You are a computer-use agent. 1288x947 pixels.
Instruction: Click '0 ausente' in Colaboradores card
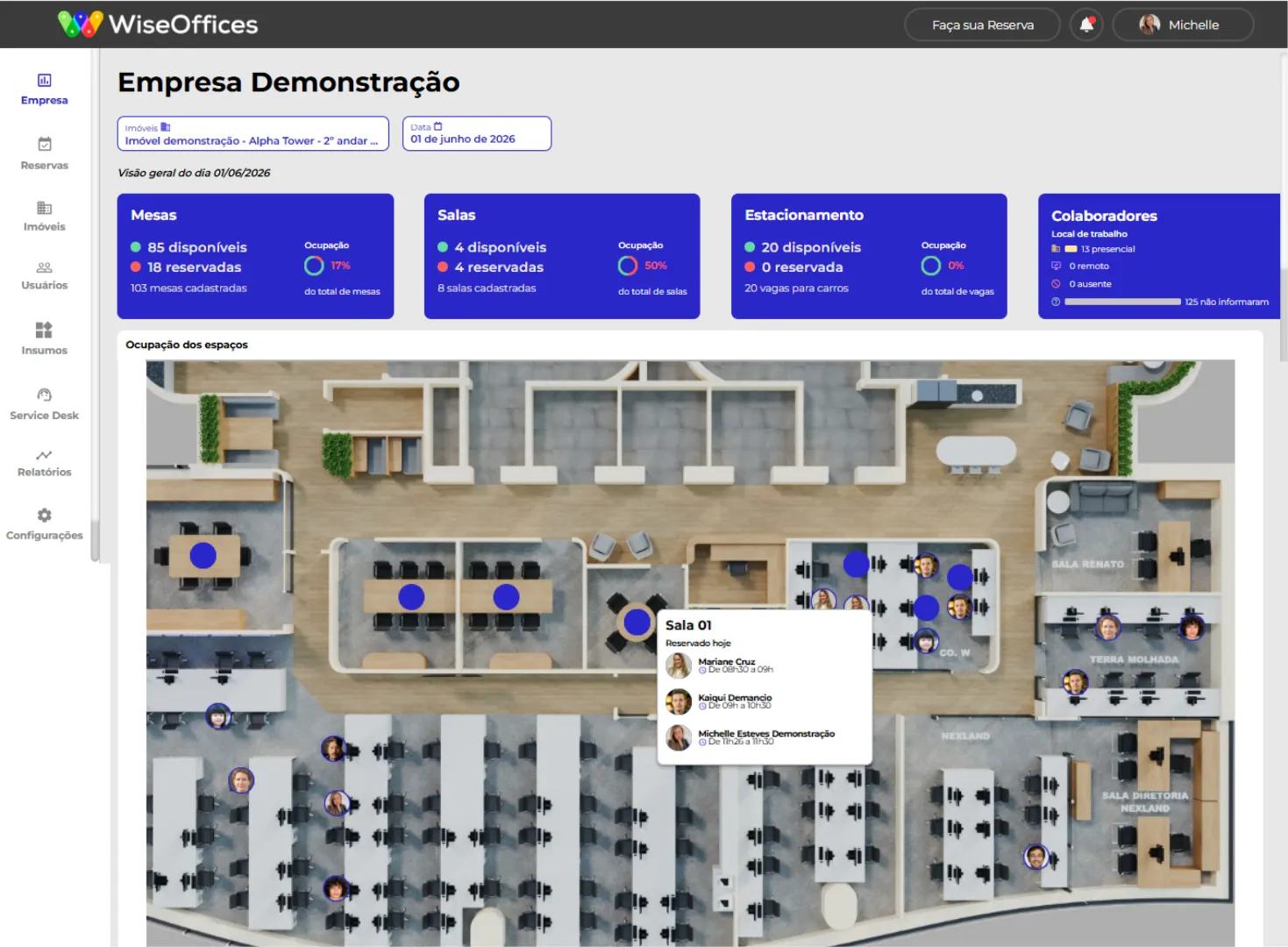[x=1090, y=284]
